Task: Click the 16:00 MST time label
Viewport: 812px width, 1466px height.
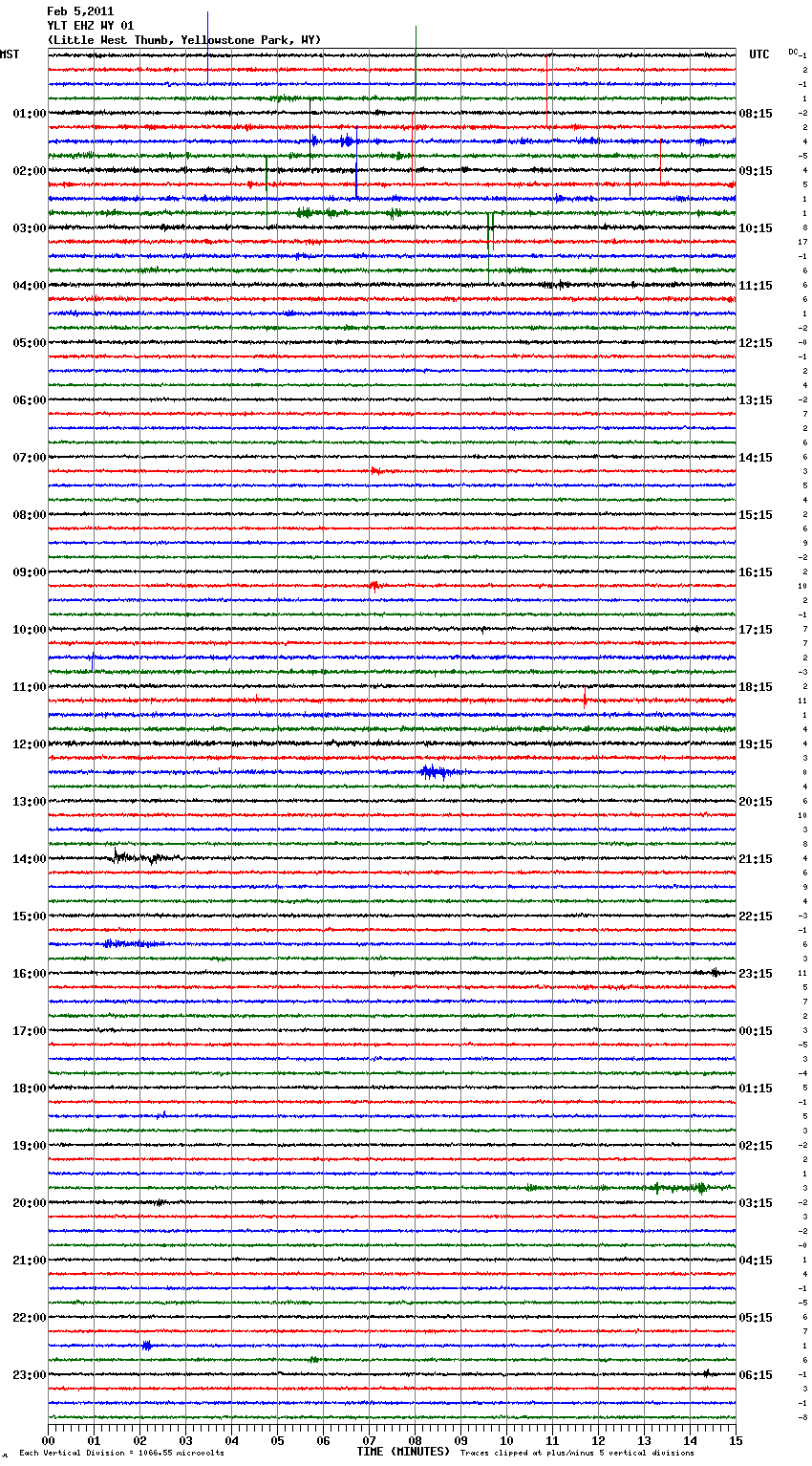Action: point(30,974)
